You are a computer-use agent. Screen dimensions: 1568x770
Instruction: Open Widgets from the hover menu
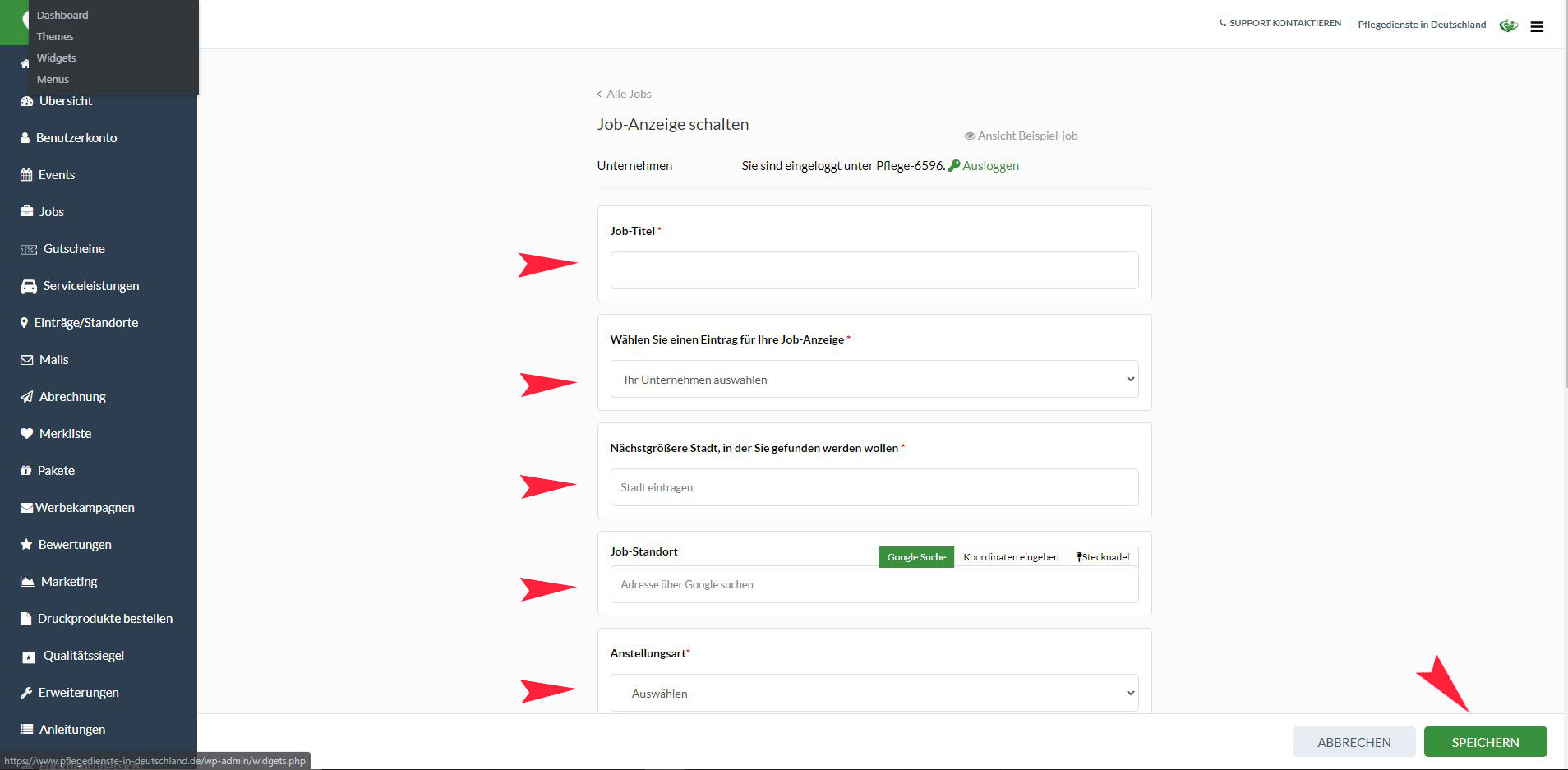56,58
